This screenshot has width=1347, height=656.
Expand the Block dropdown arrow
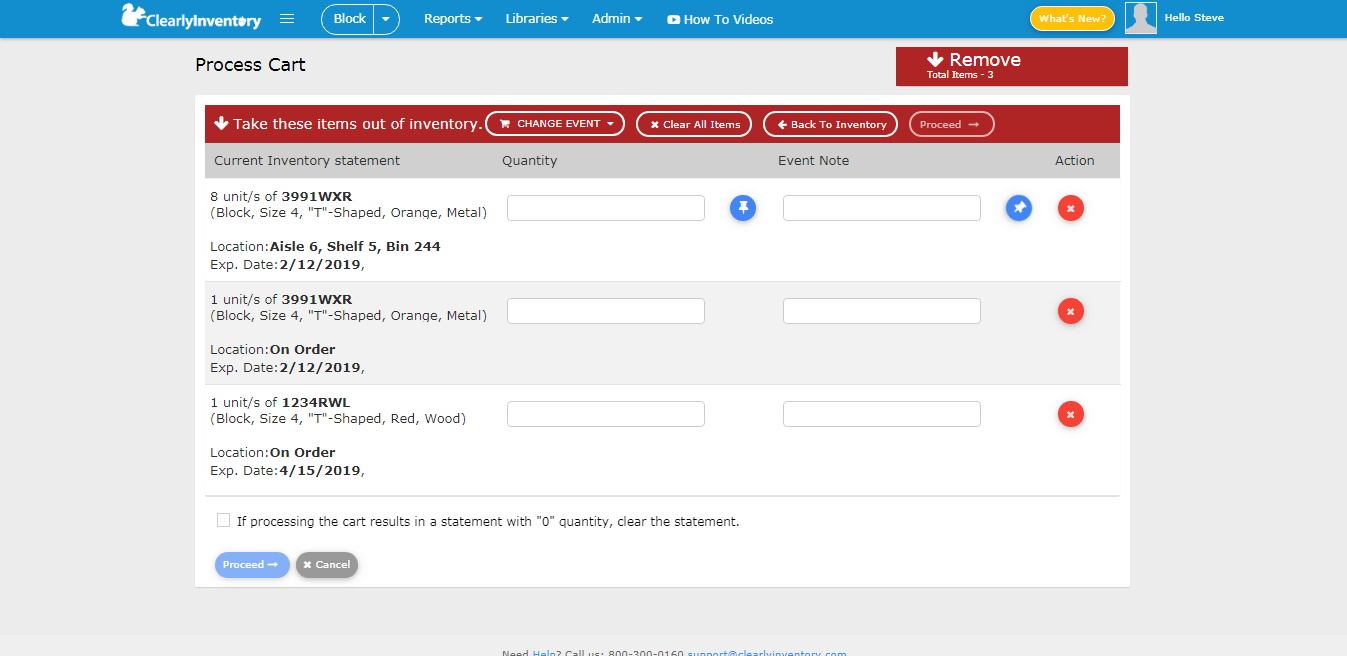coord(387,19)
